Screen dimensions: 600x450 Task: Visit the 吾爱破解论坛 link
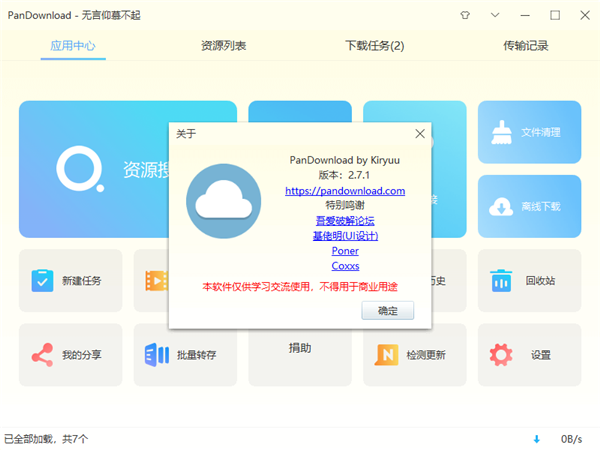(345, 220)
